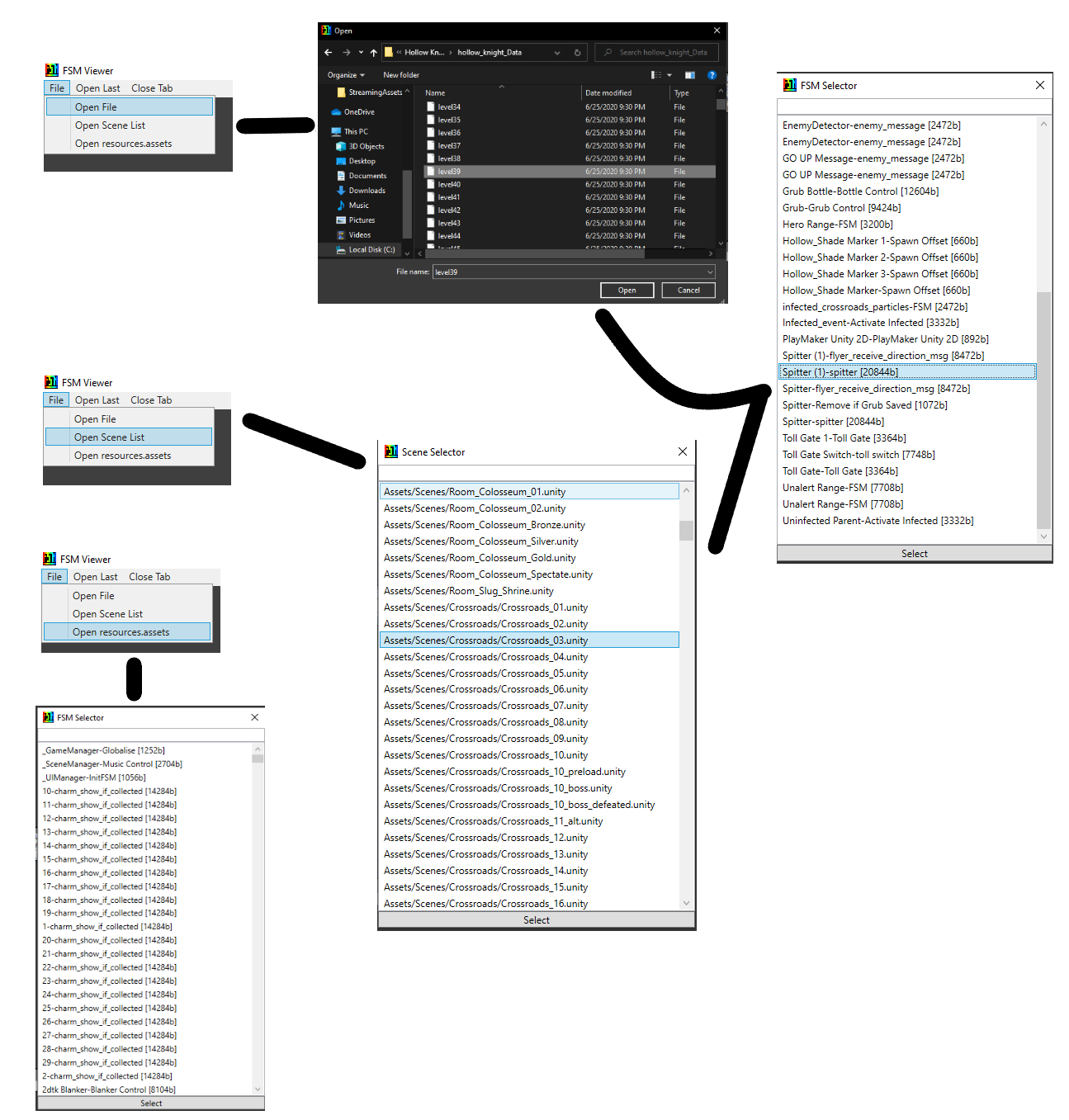Go back using the Open dialog's back arrow
Viewport: 1069px width, 1120px height.
(x=329, y=52)
